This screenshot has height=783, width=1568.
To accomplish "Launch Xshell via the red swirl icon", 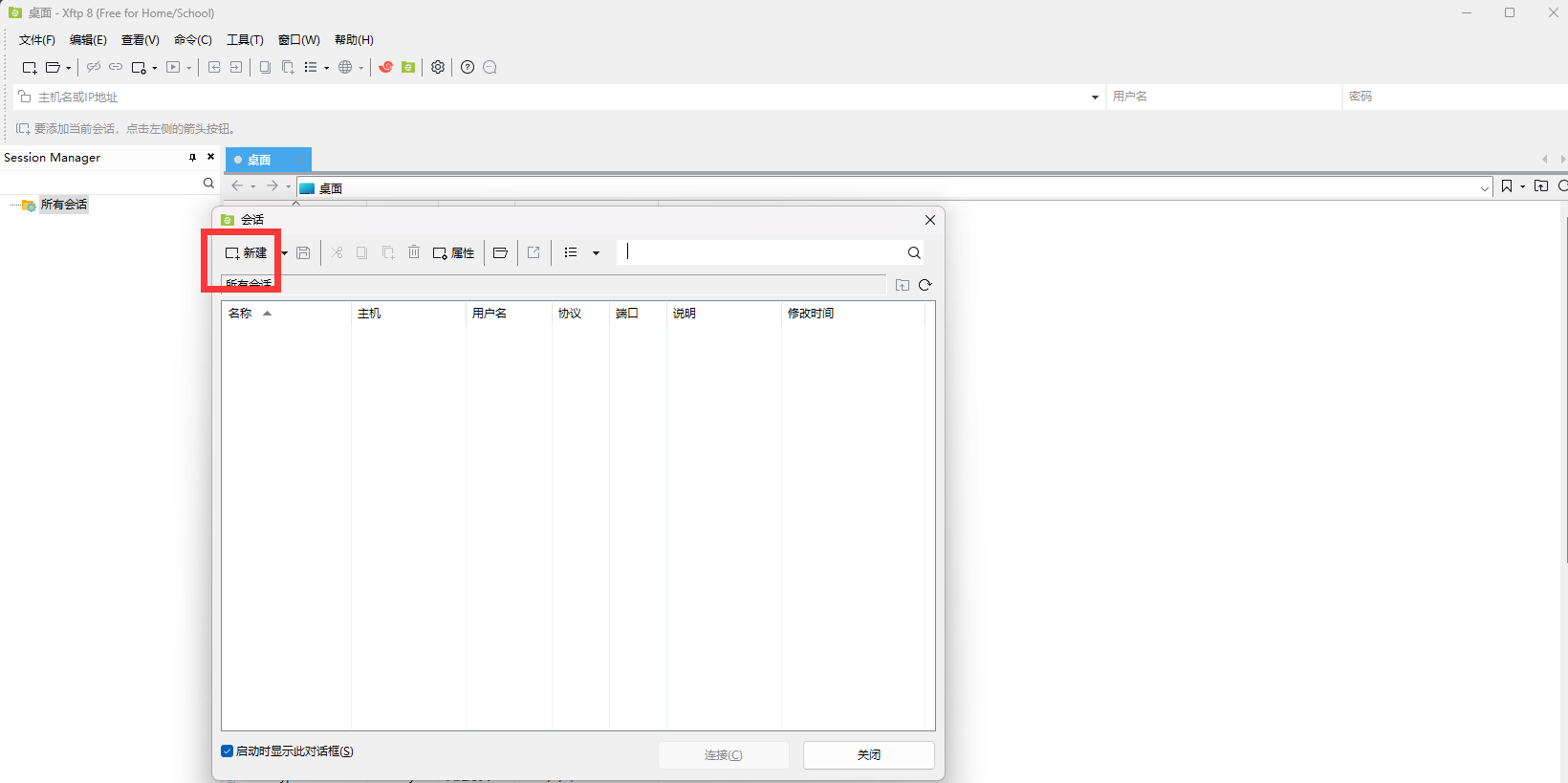I will click(x=386, y=67).
